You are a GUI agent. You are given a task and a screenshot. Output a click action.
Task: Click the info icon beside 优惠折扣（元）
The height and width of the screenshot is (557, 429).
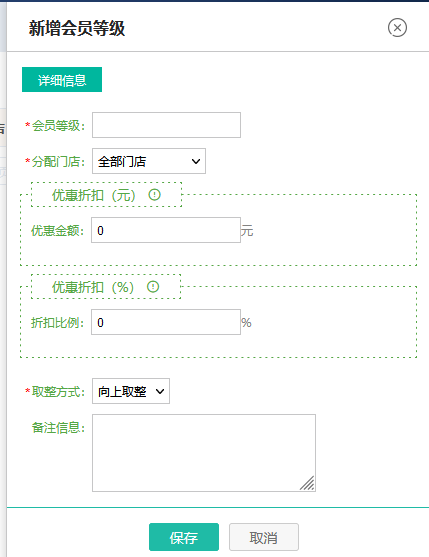[154, 195]
